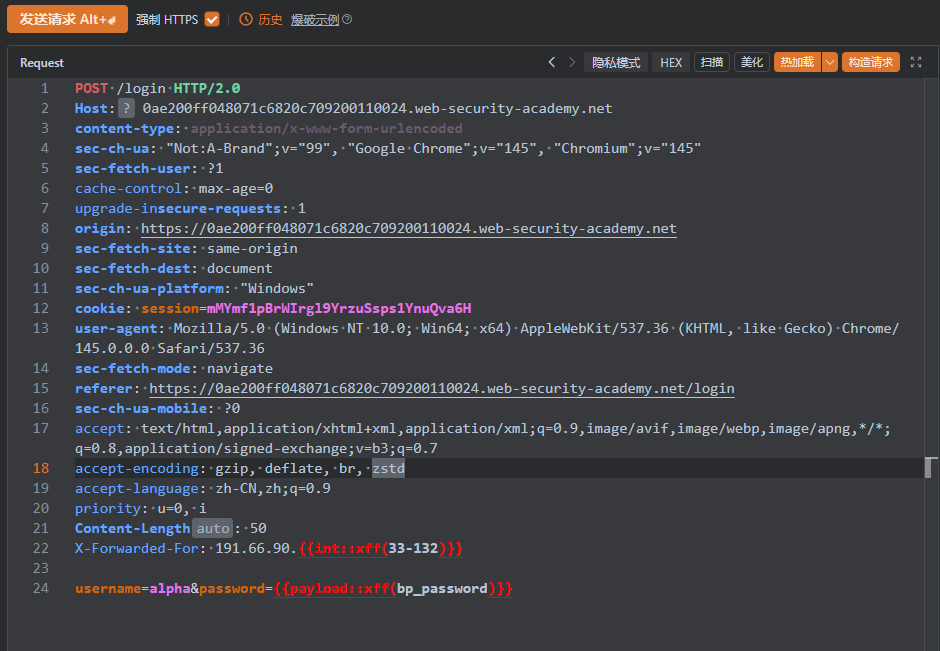This screenshot has width=940, height=651.
Task: Toggle the 强制 HTTPS checkbox
Action: click(211, 19)
